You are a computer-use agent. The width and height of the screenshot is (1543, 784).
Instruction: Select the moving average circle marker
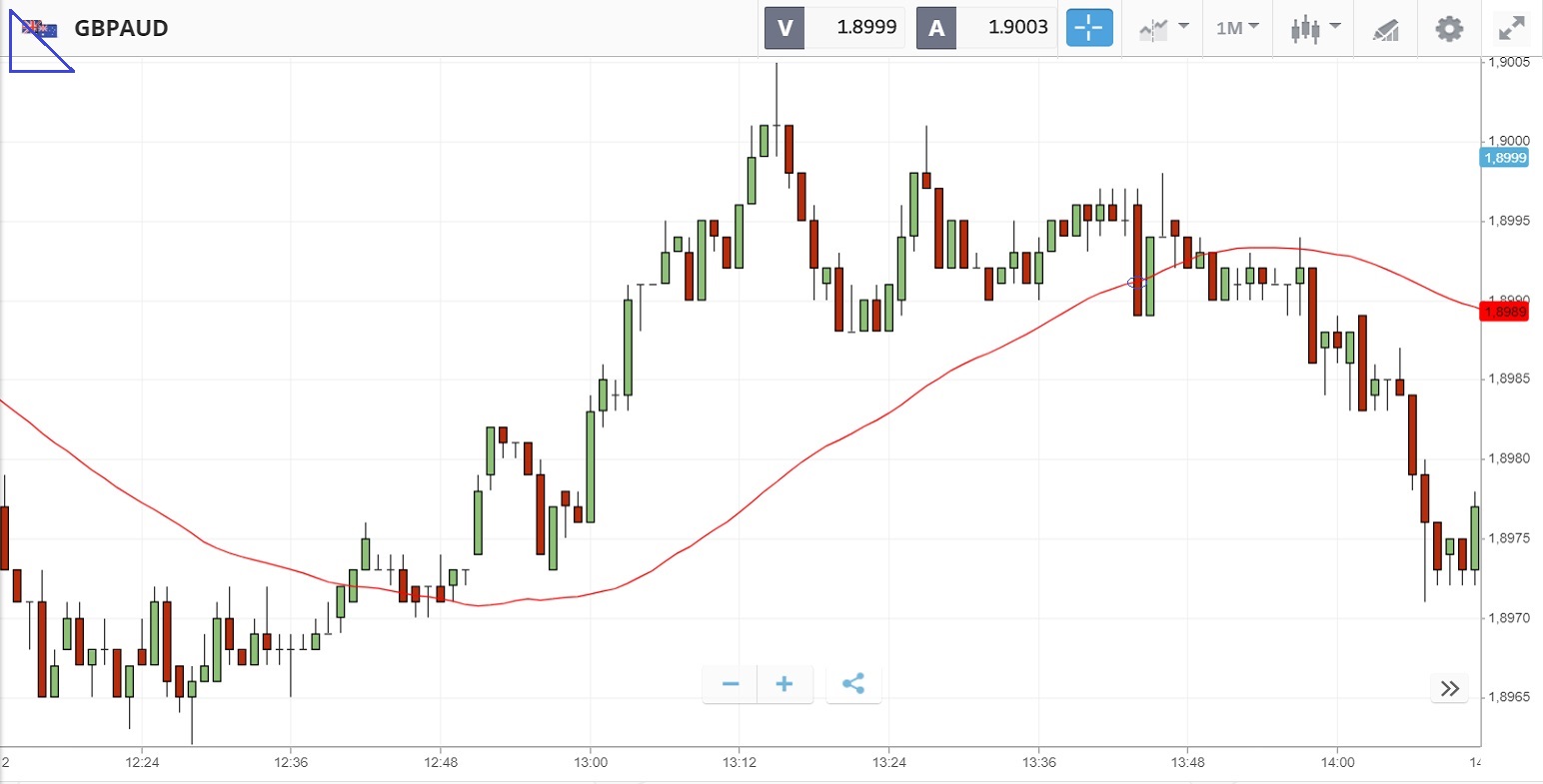coord(1134,283)
